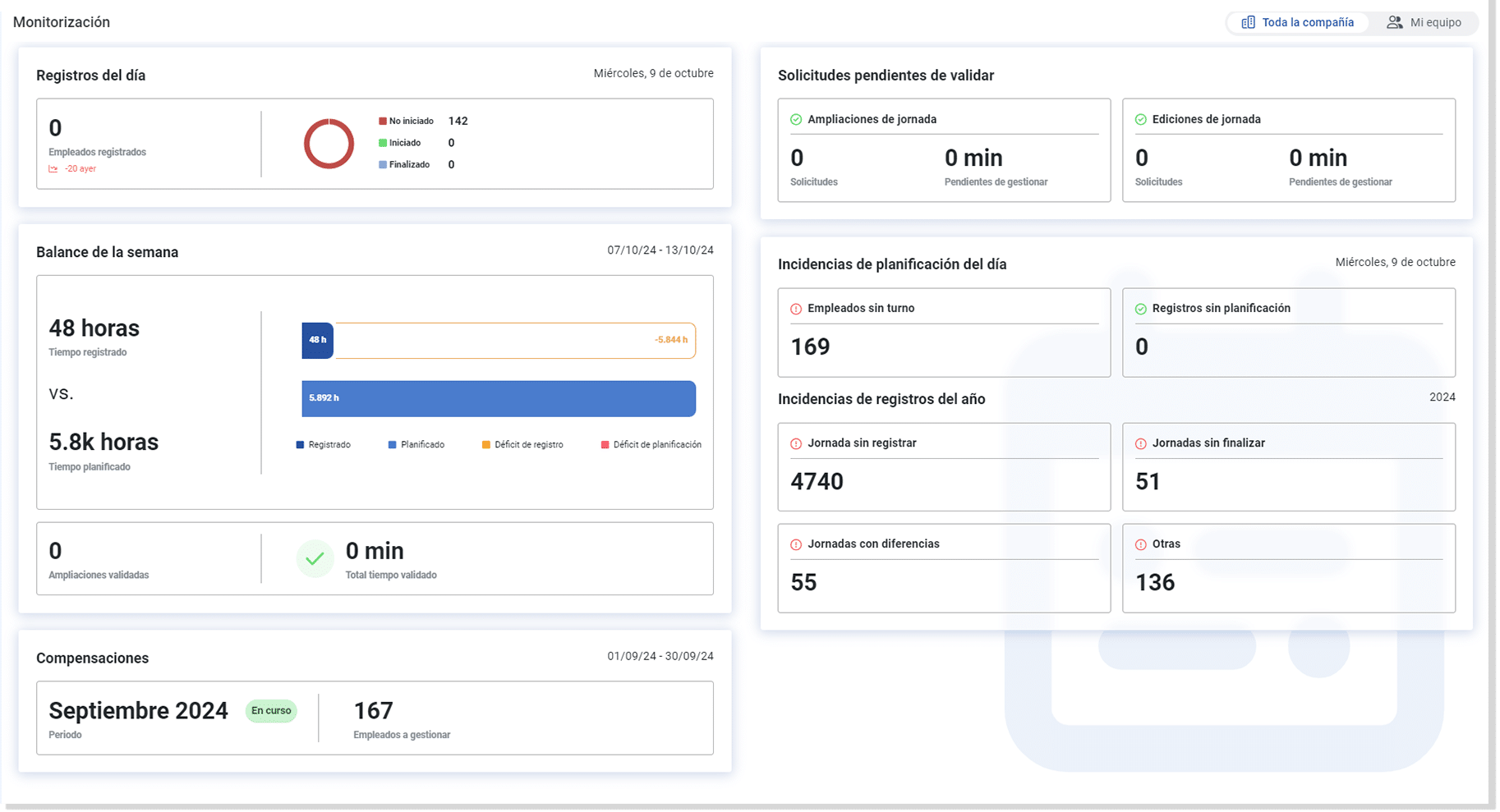Click the 2024 year label
This screenshot has height=812, width=1500.
click(x=1442, y=397)
